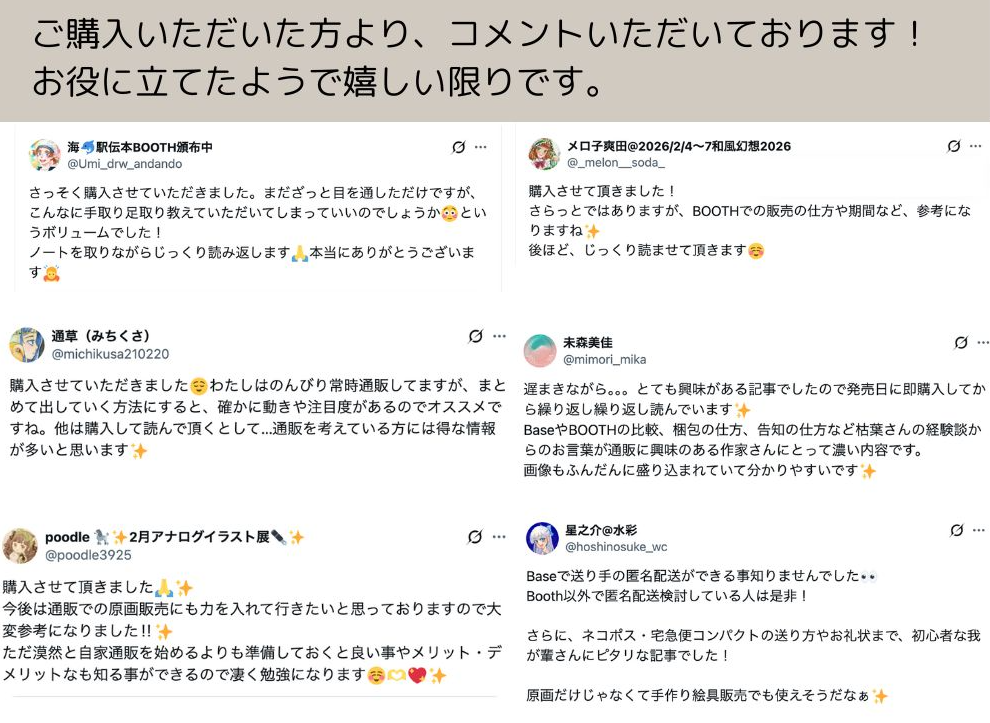This screenshot has height=723, width=990.
Task: Open 未森美佳's round profile picture
Action: (x=540, y=351)
